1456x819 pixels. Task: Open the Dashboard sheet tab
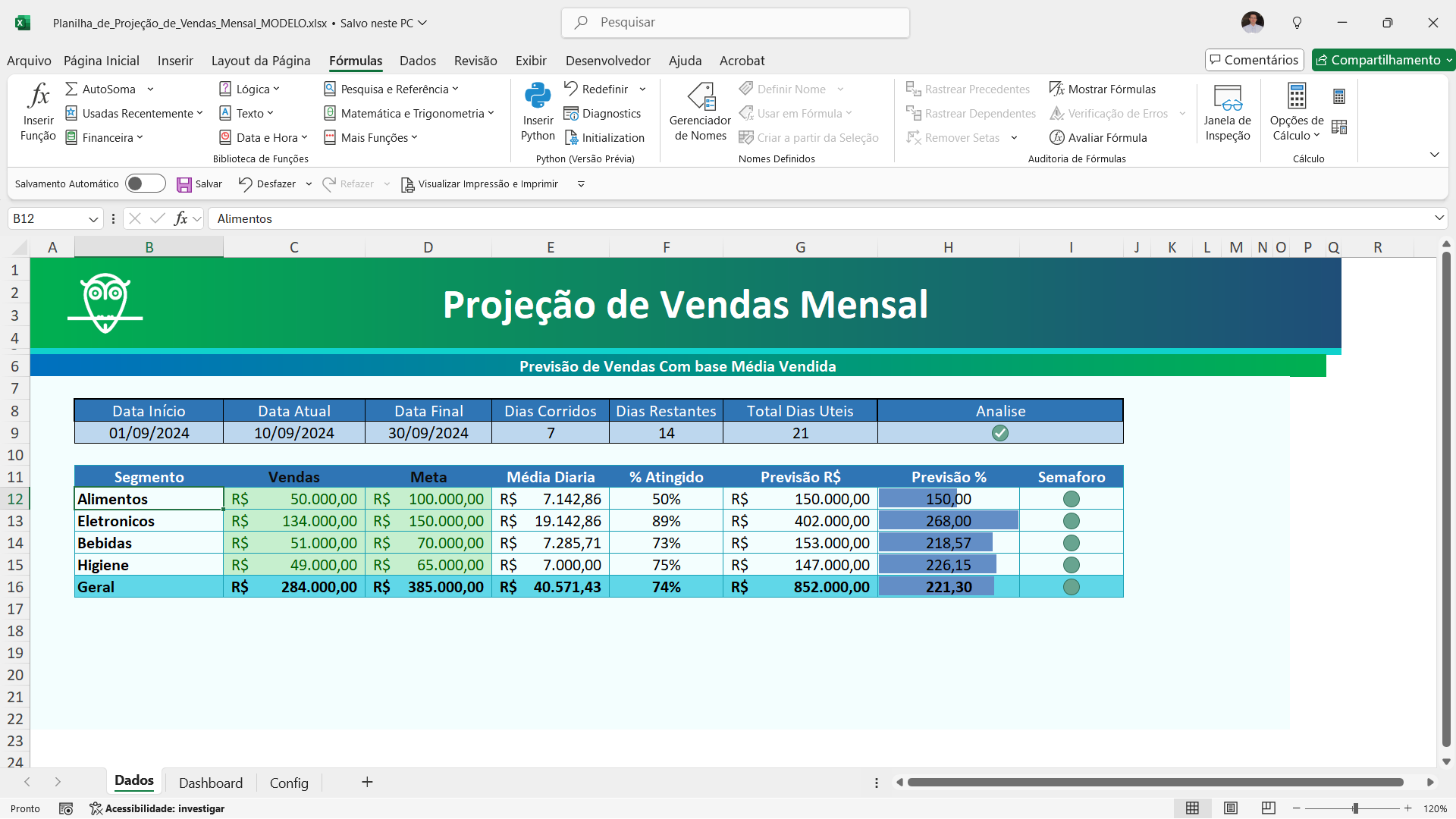point(211,783)
